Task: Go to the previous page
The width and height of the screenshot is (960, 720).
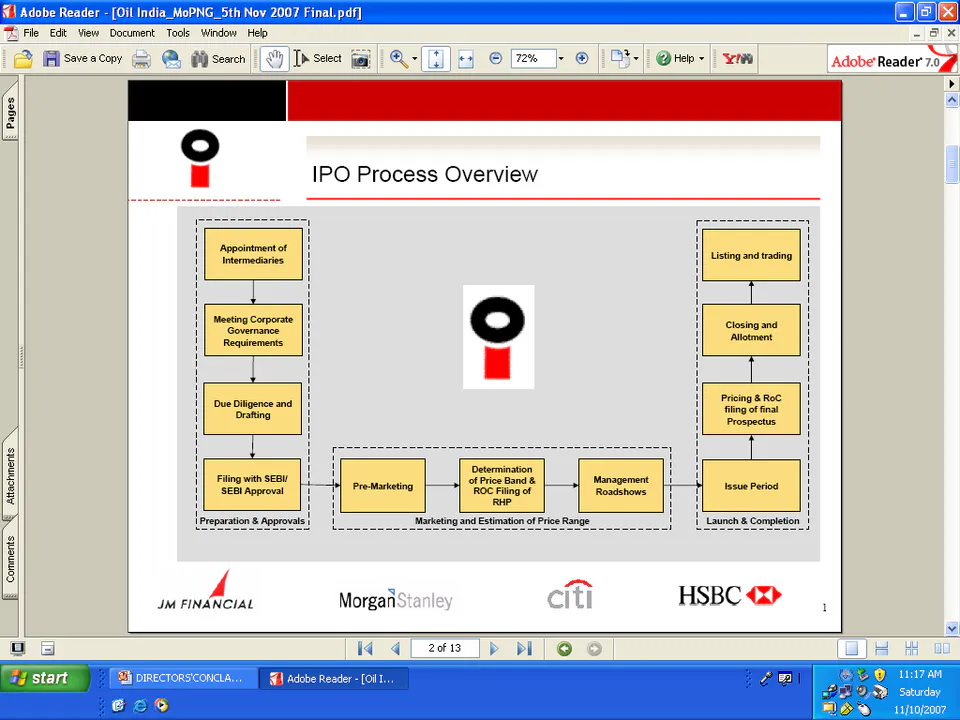Action: tap(395, 648)
